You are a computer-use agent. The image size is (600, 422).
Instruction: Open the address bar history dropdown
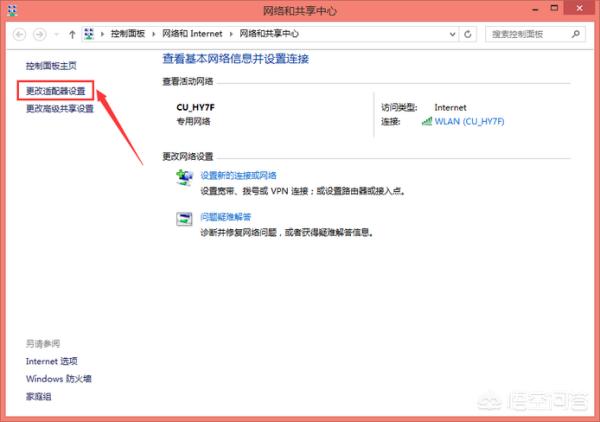[x=452, y=34]
